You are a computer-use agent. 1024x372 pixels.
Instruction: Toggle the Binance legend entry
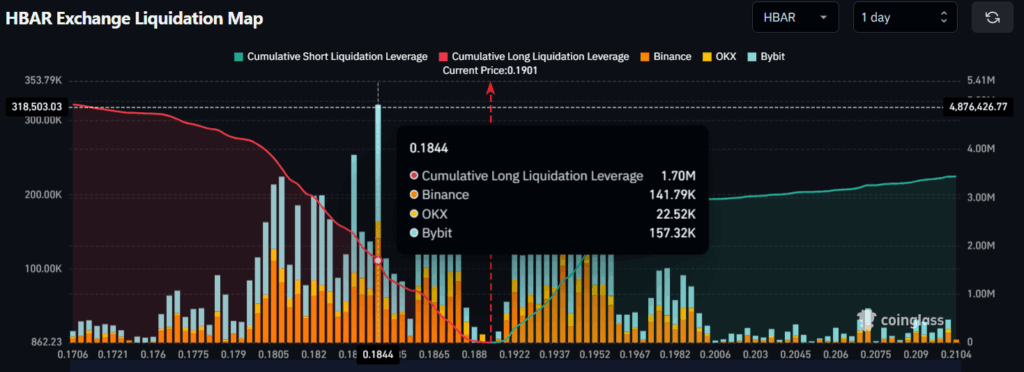665,56
